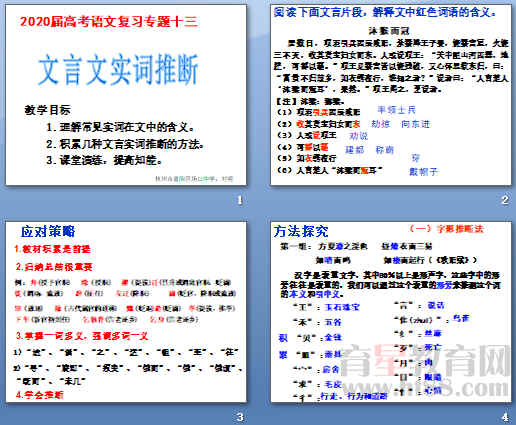Click the 戴帽子 answer text on slide 2
Image resolution: width=516 pixels, height=425 pixels.
pos(423,172)
